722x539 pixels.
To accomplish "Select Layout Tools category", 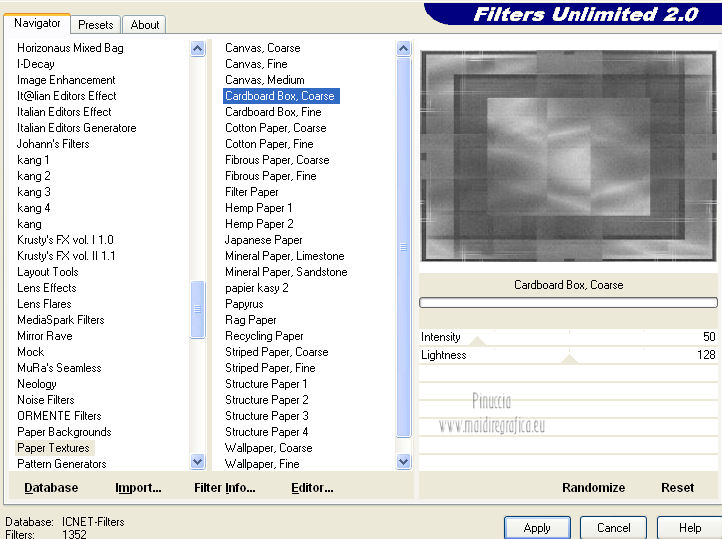I will 47,272.
